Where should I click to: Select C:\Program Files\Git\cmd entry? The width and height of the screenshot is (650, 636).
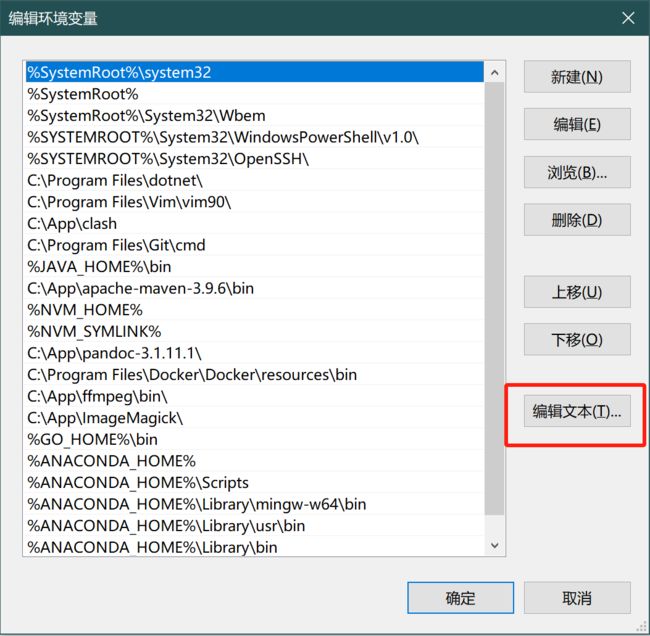click(x=254, y=245)
